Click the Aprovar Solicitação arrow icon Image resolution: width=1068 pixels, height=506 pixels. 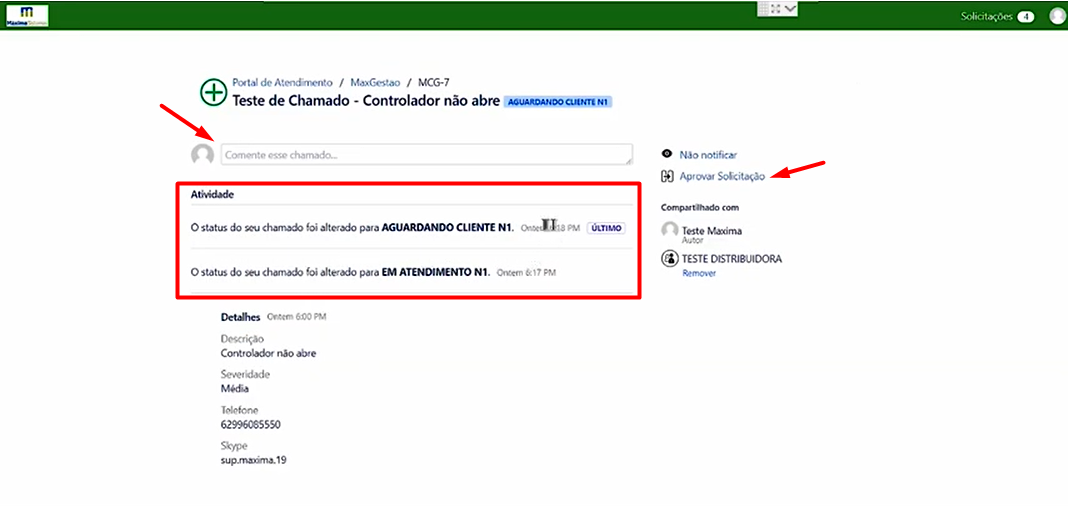[667, 176]
